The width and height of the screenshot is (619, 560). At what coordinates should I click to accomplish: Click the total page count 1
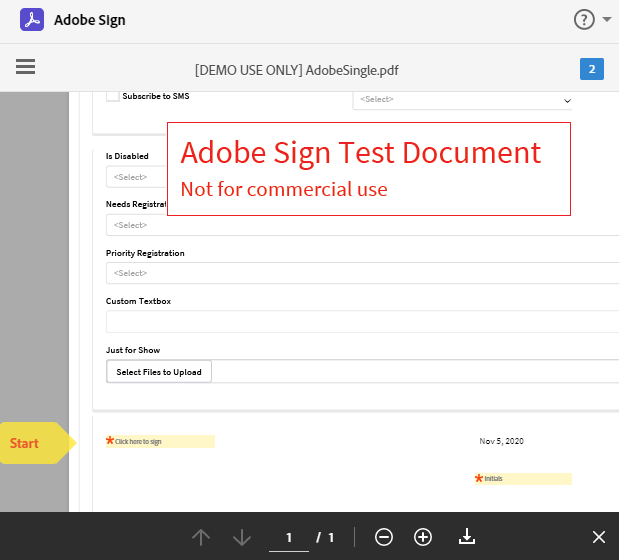click(x=331, y=538)
